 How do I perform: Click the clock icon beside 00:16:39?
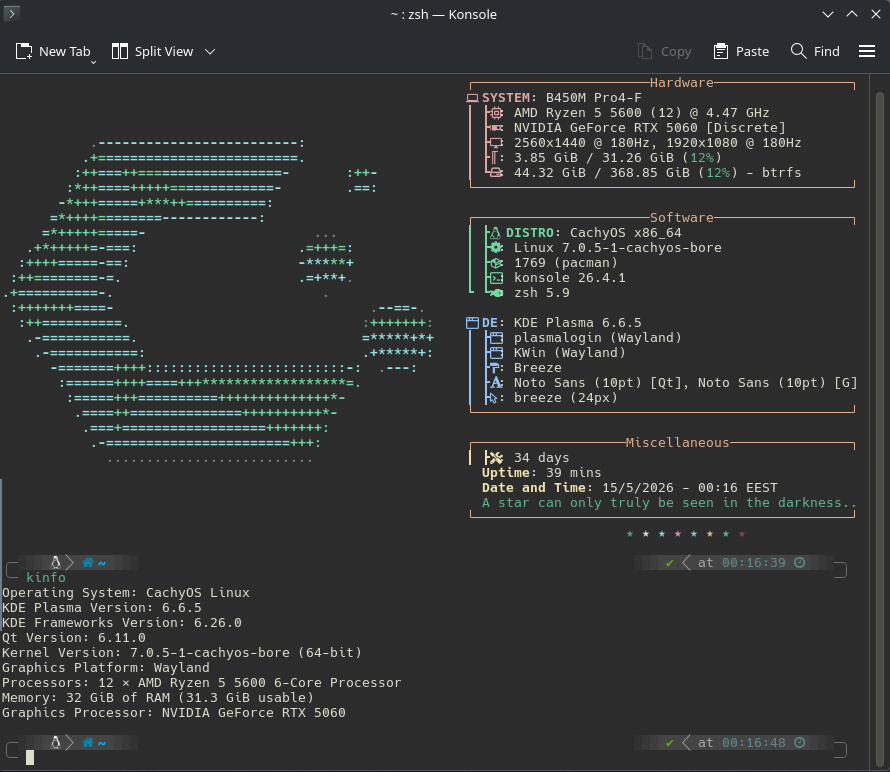[799, 563]
